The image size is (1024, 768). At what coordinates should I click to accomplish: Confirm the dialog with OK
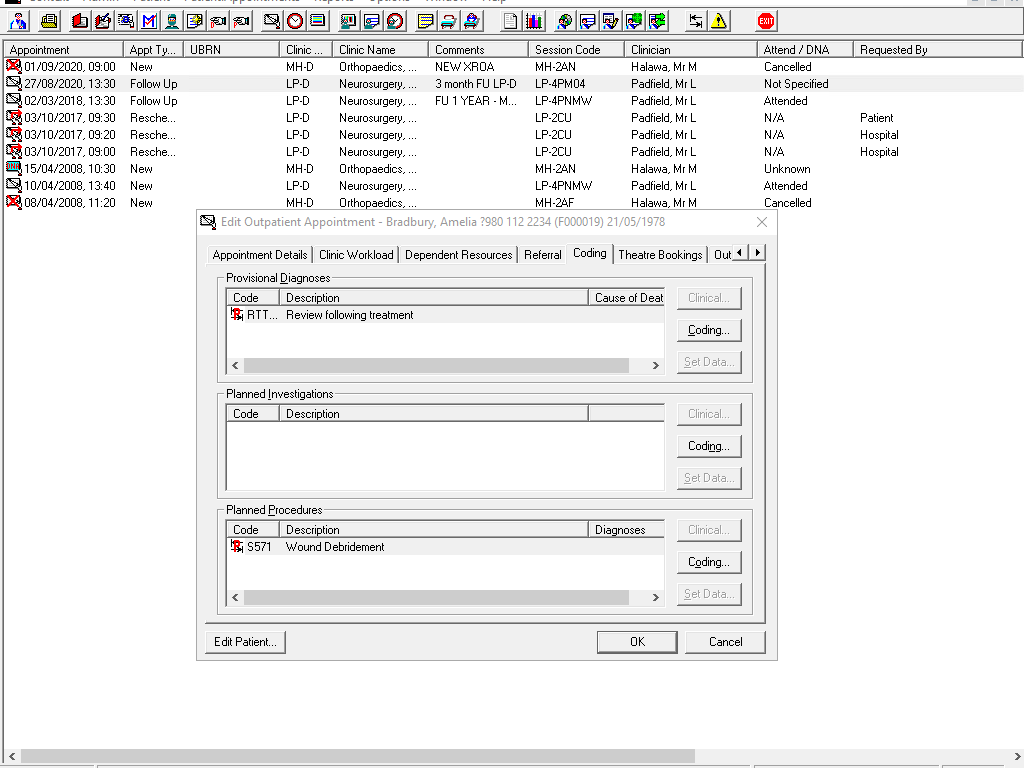(x=637, y=642)
